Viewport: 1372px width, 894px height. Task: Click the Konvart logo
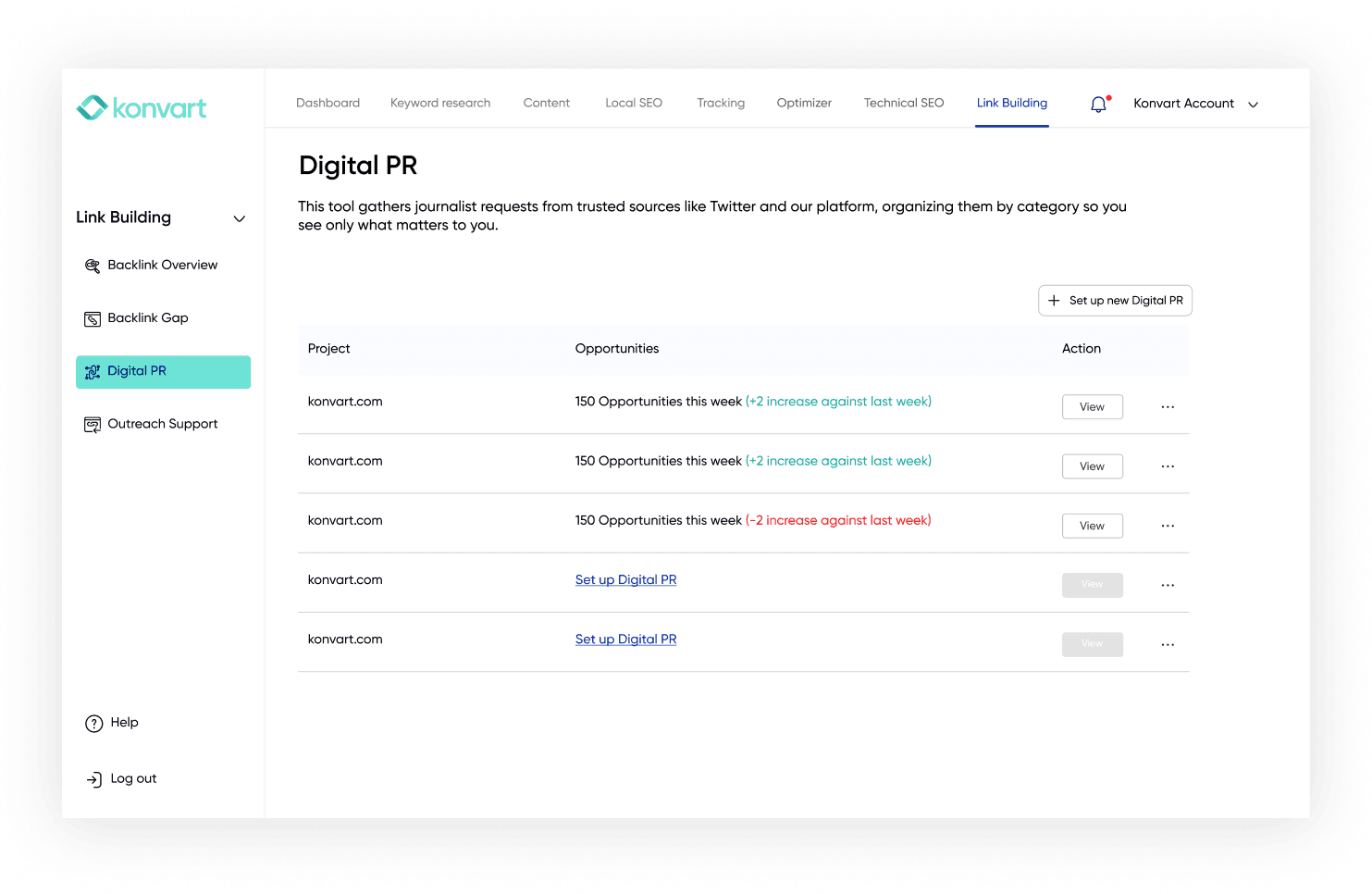pyautogui.click(x=142, y=108)
